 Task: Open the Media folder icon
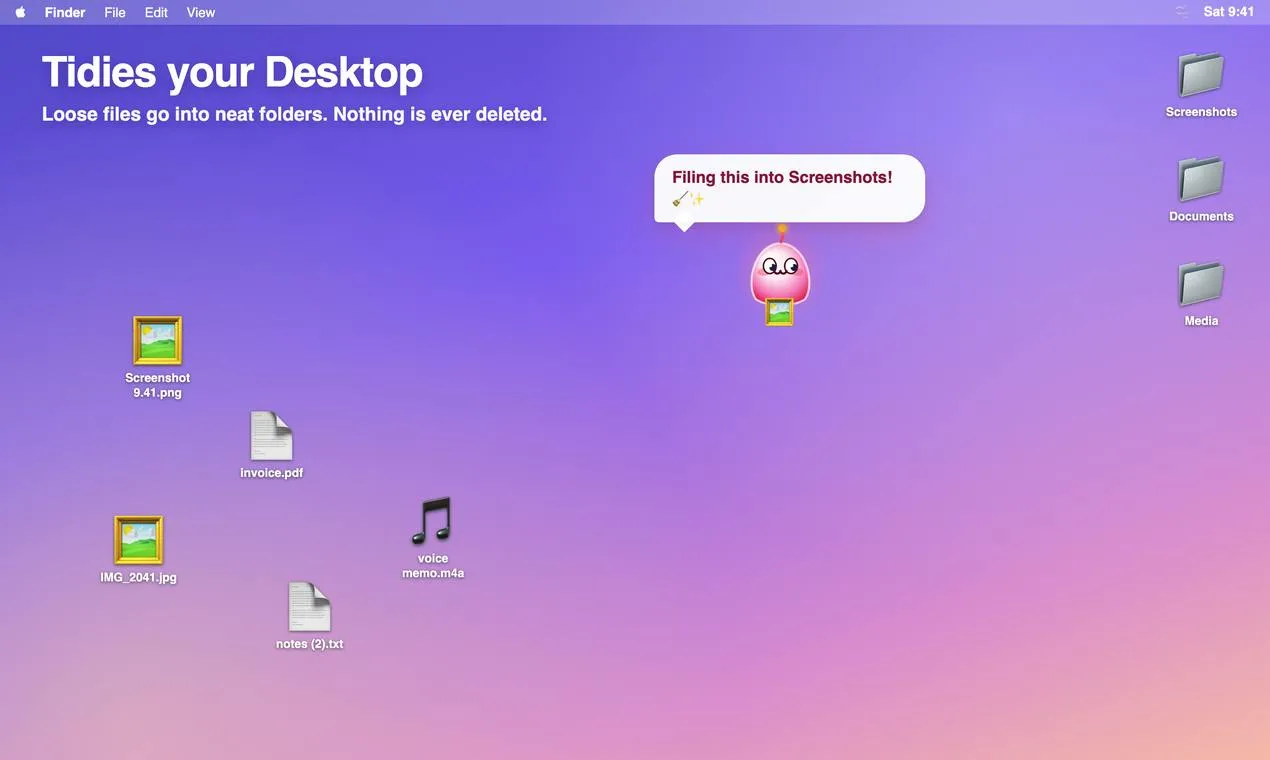pyautogui.click(x=1201, y=284)
